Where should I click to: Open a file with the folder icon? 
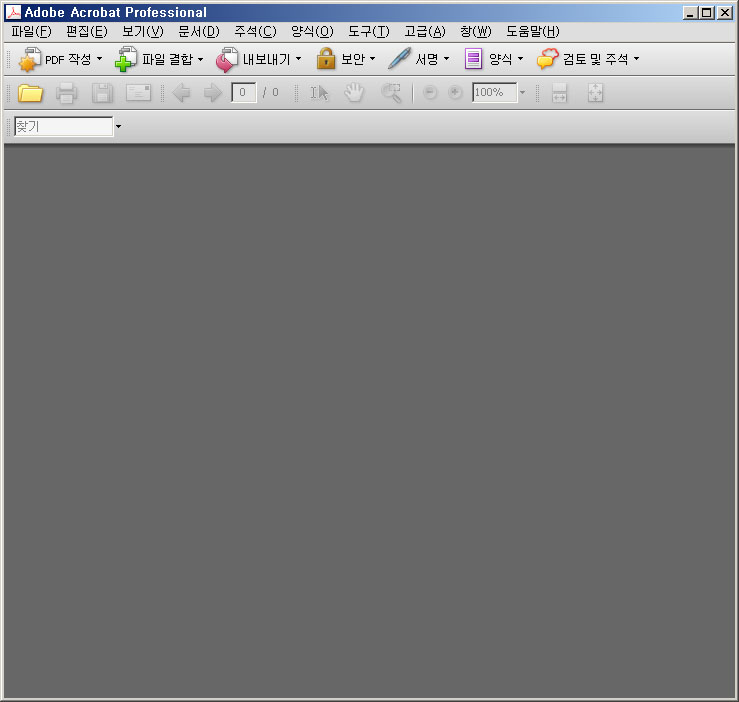click(30, 93)
